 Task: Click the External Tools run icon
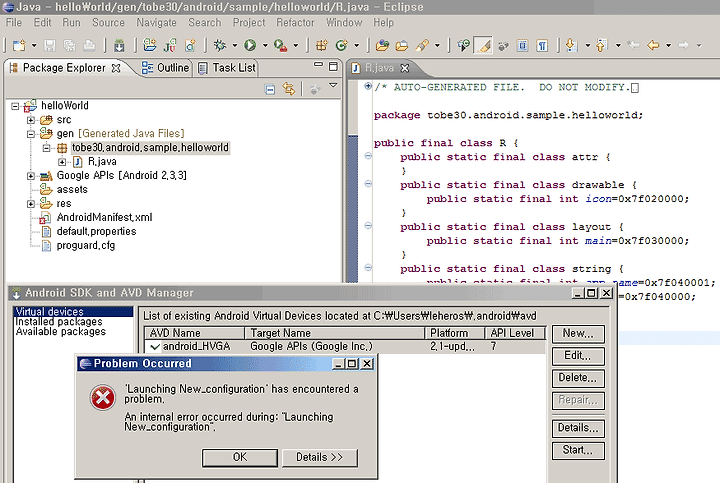click(280, 45)
